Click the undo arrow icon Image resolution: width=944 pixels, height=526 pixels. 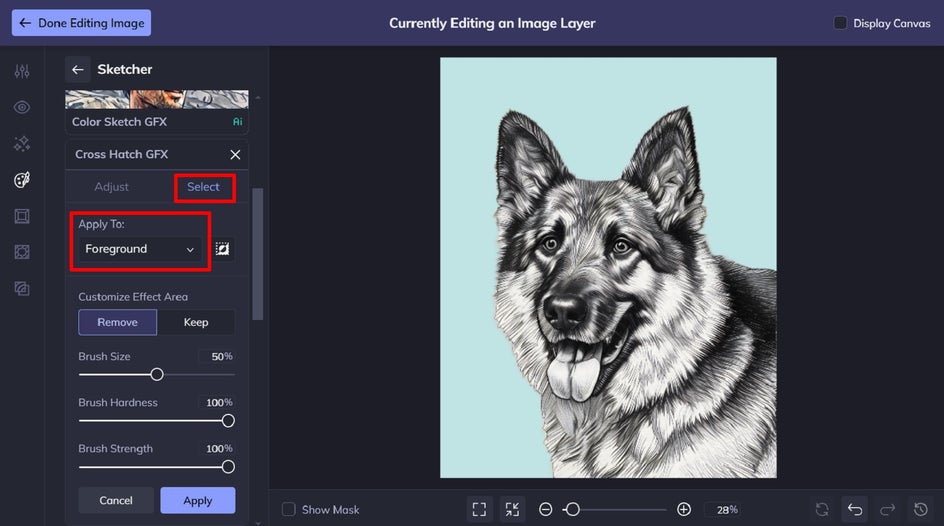tap(855, 510)
